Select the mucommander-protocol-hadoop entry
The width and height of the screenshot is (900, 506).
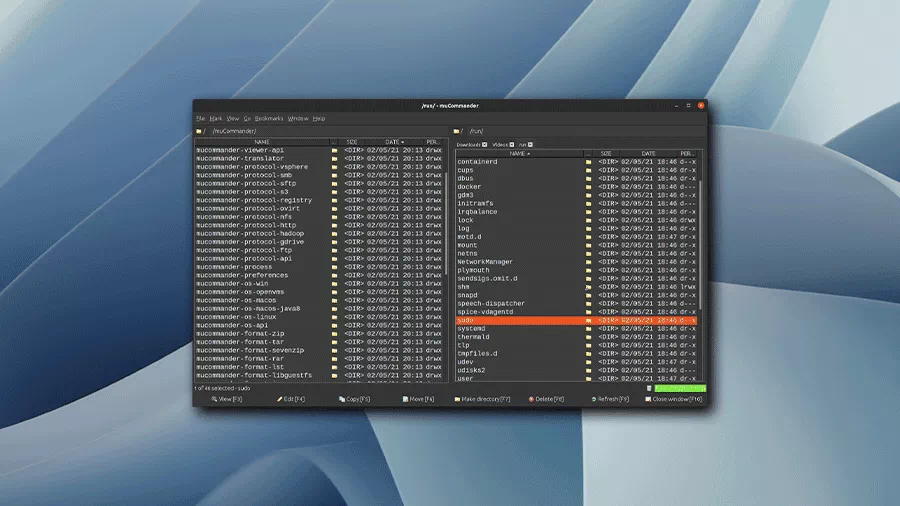pyautogui.click(x=250, y=233)
